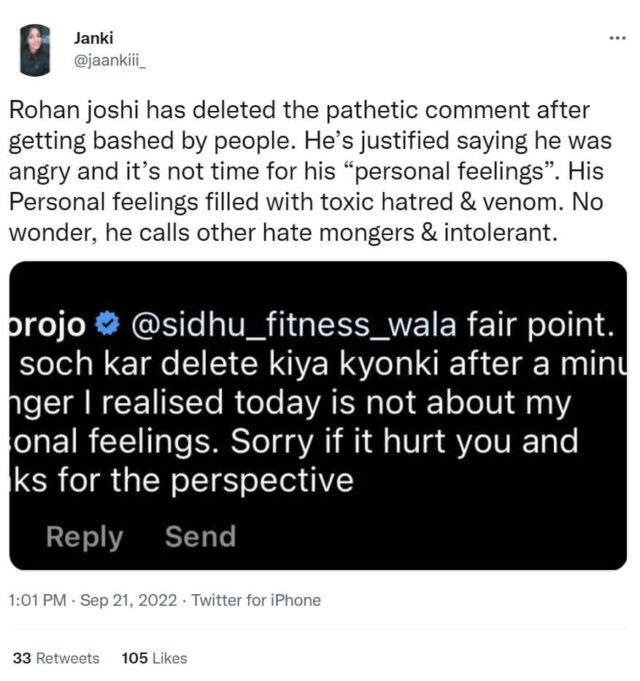Open Janki's profile picture
640x681 pixels.
(35, 50)
